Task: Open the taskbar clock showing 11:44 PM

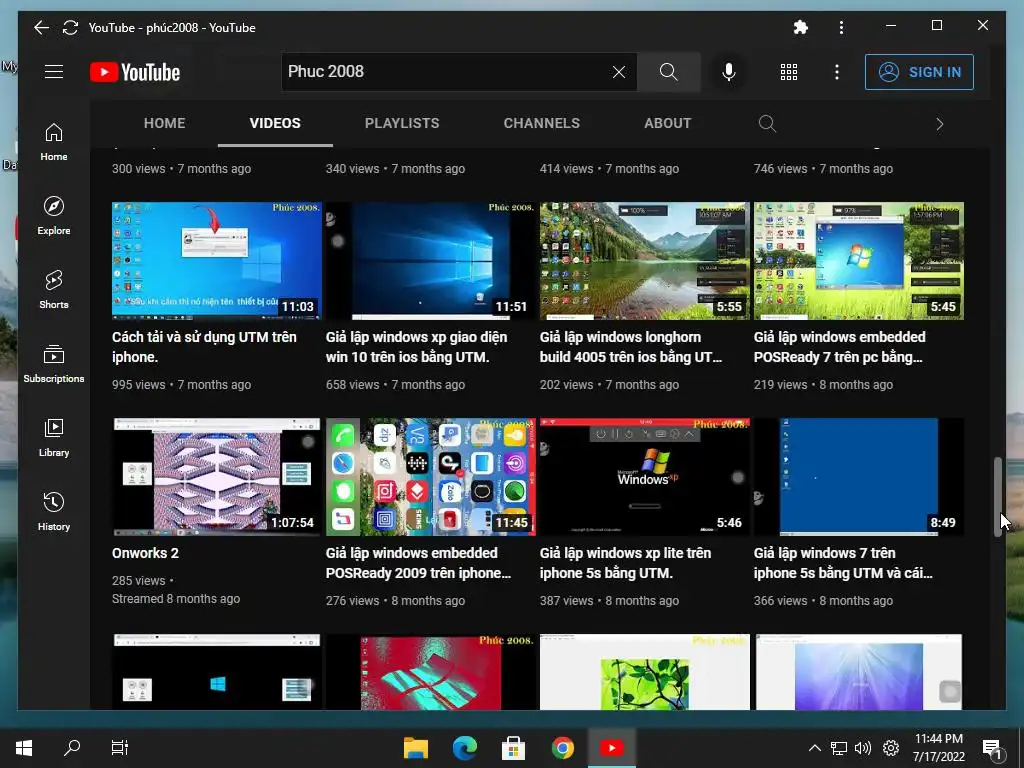Action: pyautogui.click(x=939, y=748)
